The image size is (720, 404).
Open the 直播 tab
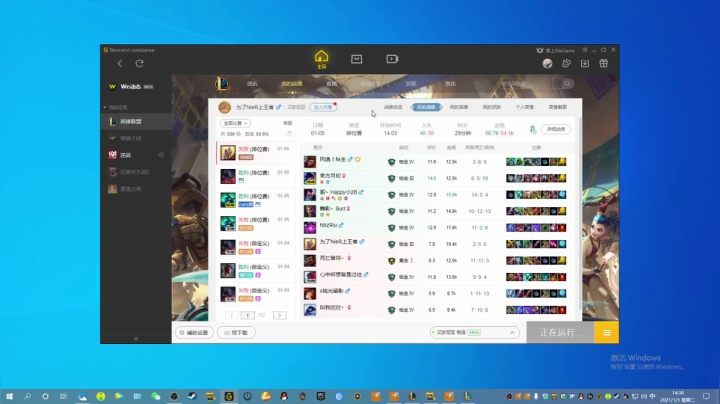(331, 84)
